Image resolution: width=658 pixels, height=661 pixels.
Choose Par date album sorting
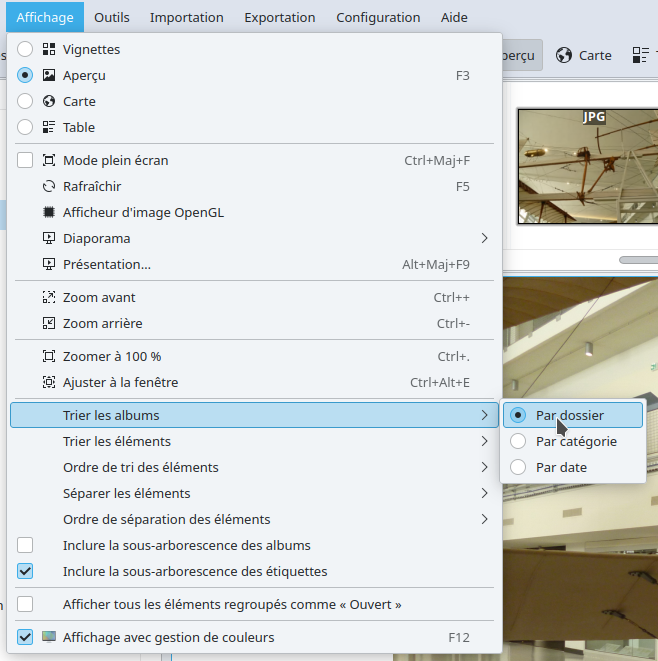(518, 467)
